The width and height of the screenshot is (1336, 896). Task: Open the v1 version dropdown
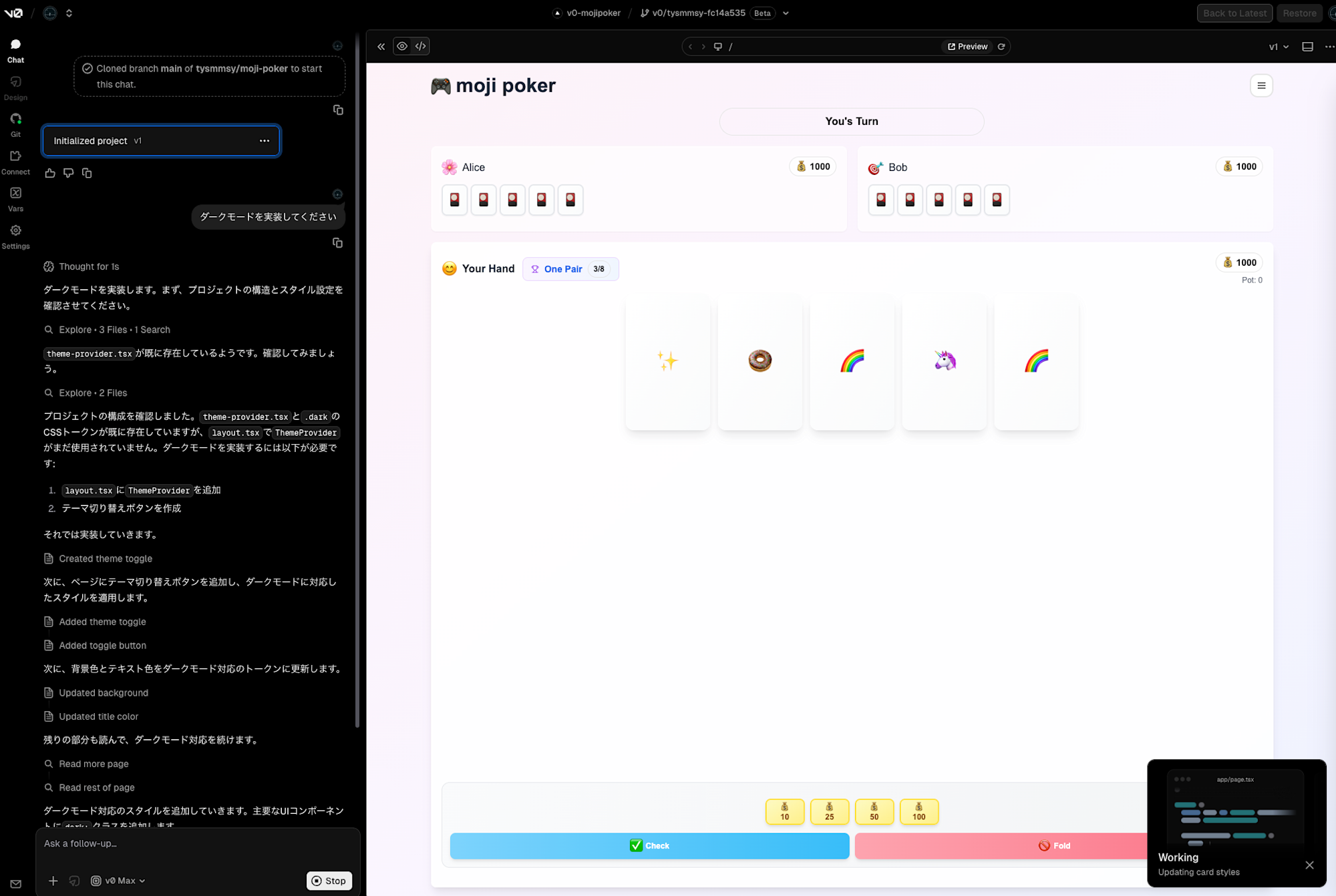tap(1279, 47)
